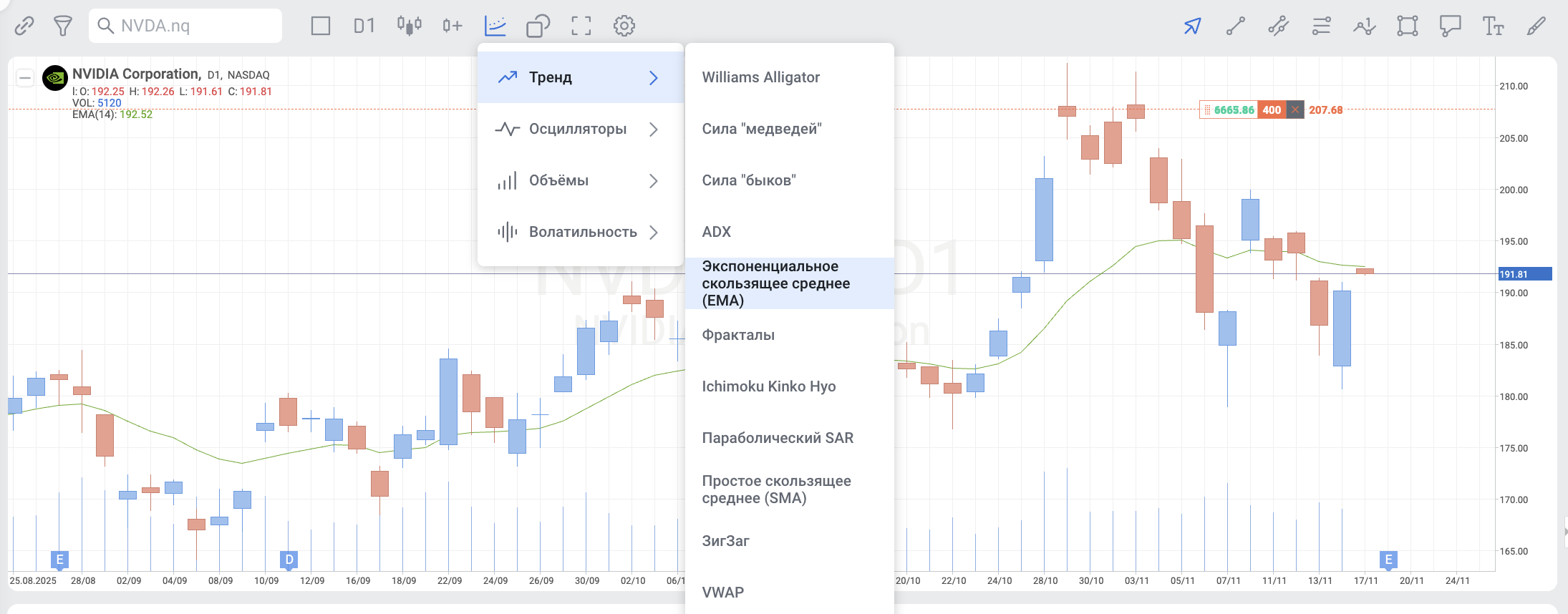
Task: Select Экспоненциальное скользящее среднее (EMA)
Action: pyautogui.click(x=790, y=283)
